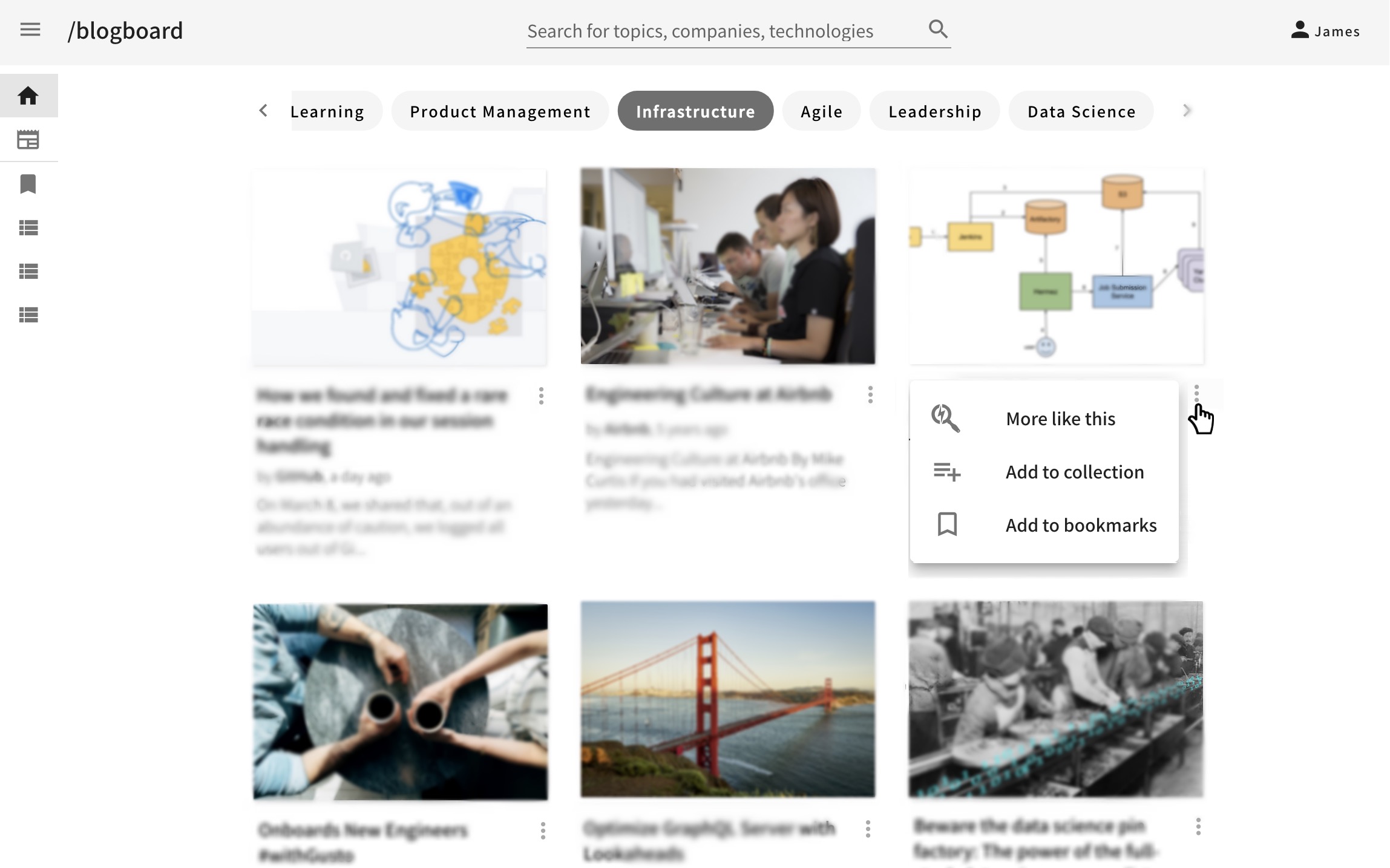Viewport: 1390px width, 868px height.
Task: Open options for the race condition article
Action: point(540,396)
